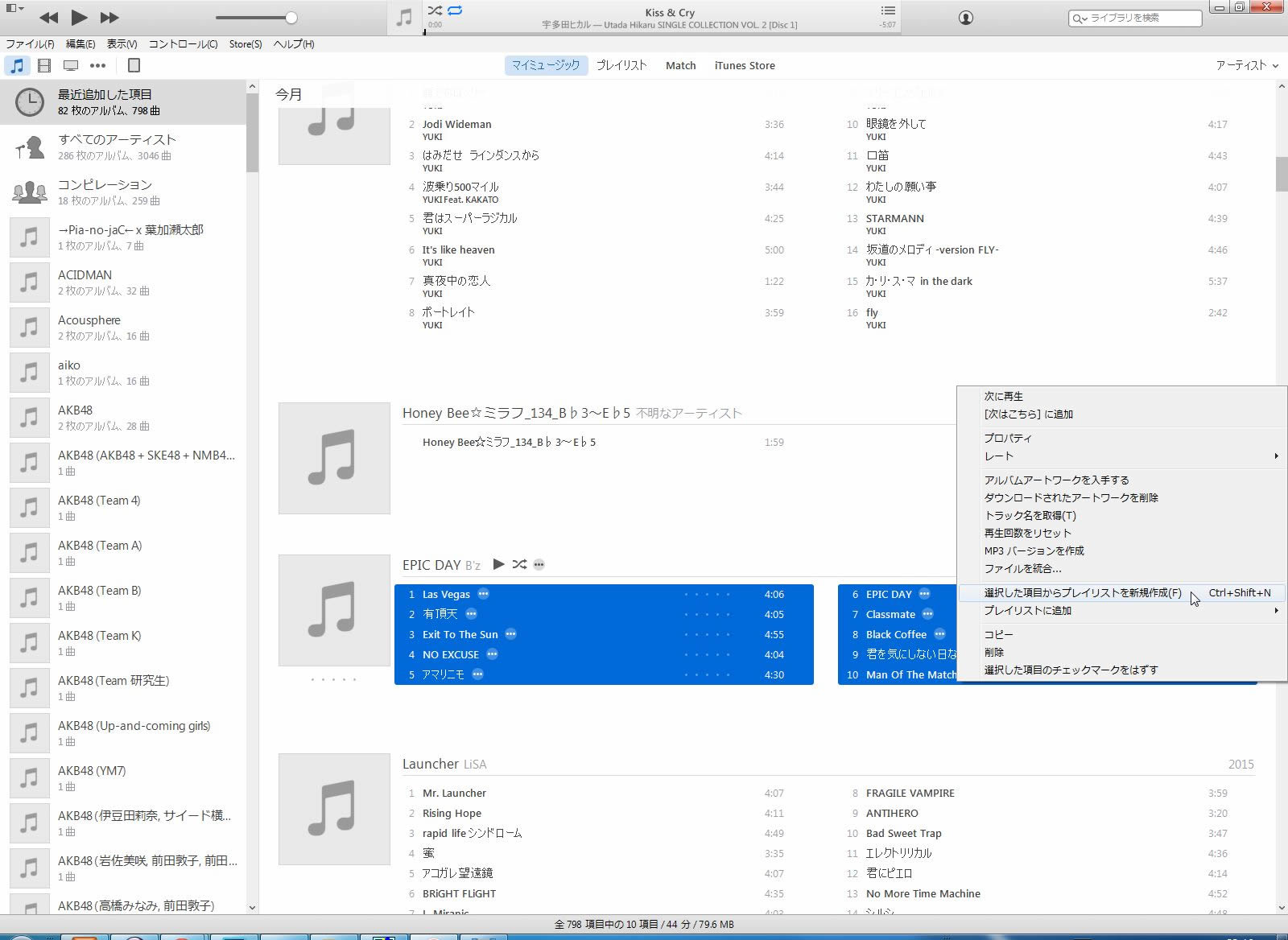Toggle repeat in the now-playing display
The image size is (1288, 940).
[x=456, y=10]
